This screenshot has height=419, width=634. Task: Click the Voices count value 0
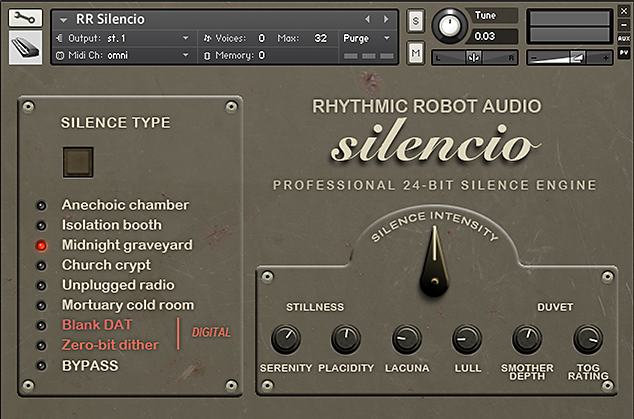click(x=262, y=38)
